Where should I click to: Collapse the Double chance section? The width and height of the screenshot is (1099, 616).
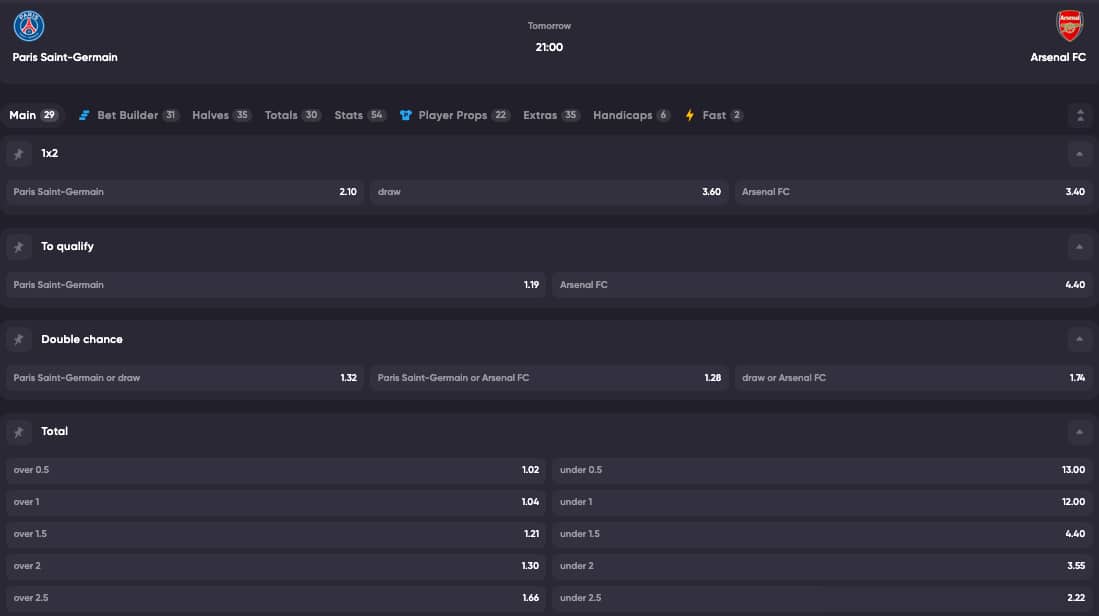(1079, 339)
